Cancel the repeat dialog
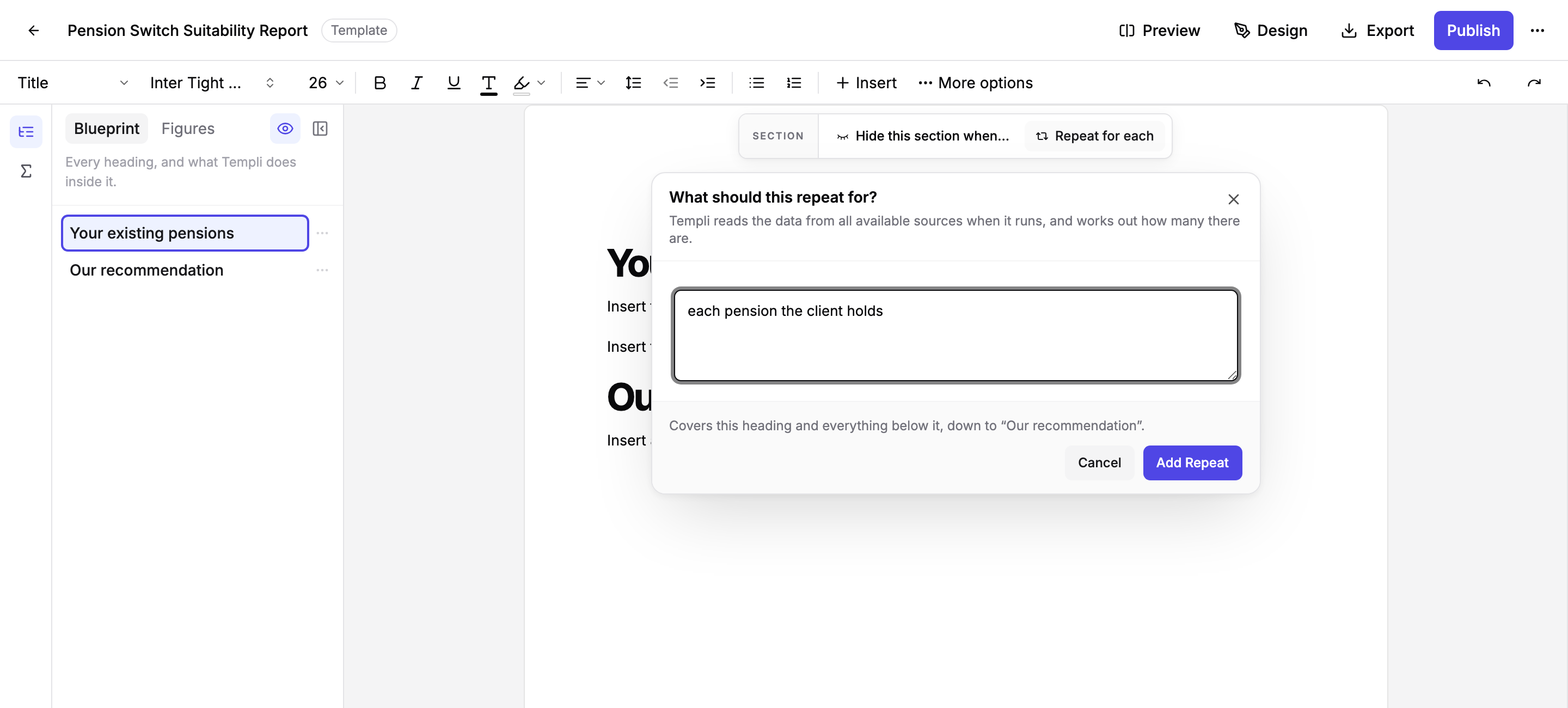 tap(1099, 463)
